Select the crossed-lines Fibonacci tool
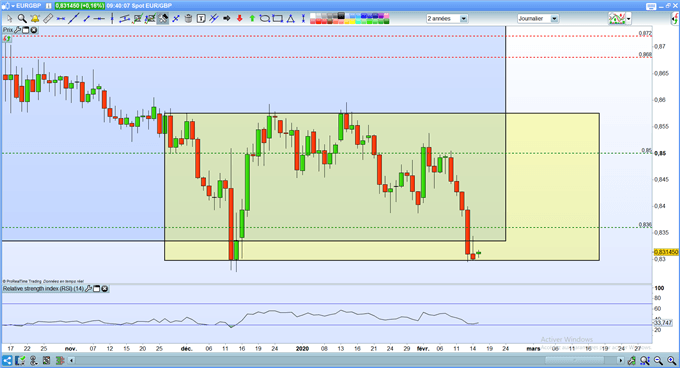The height and width of the screenshot is (368, 680). pyautogui.click(x=213, y=19)
